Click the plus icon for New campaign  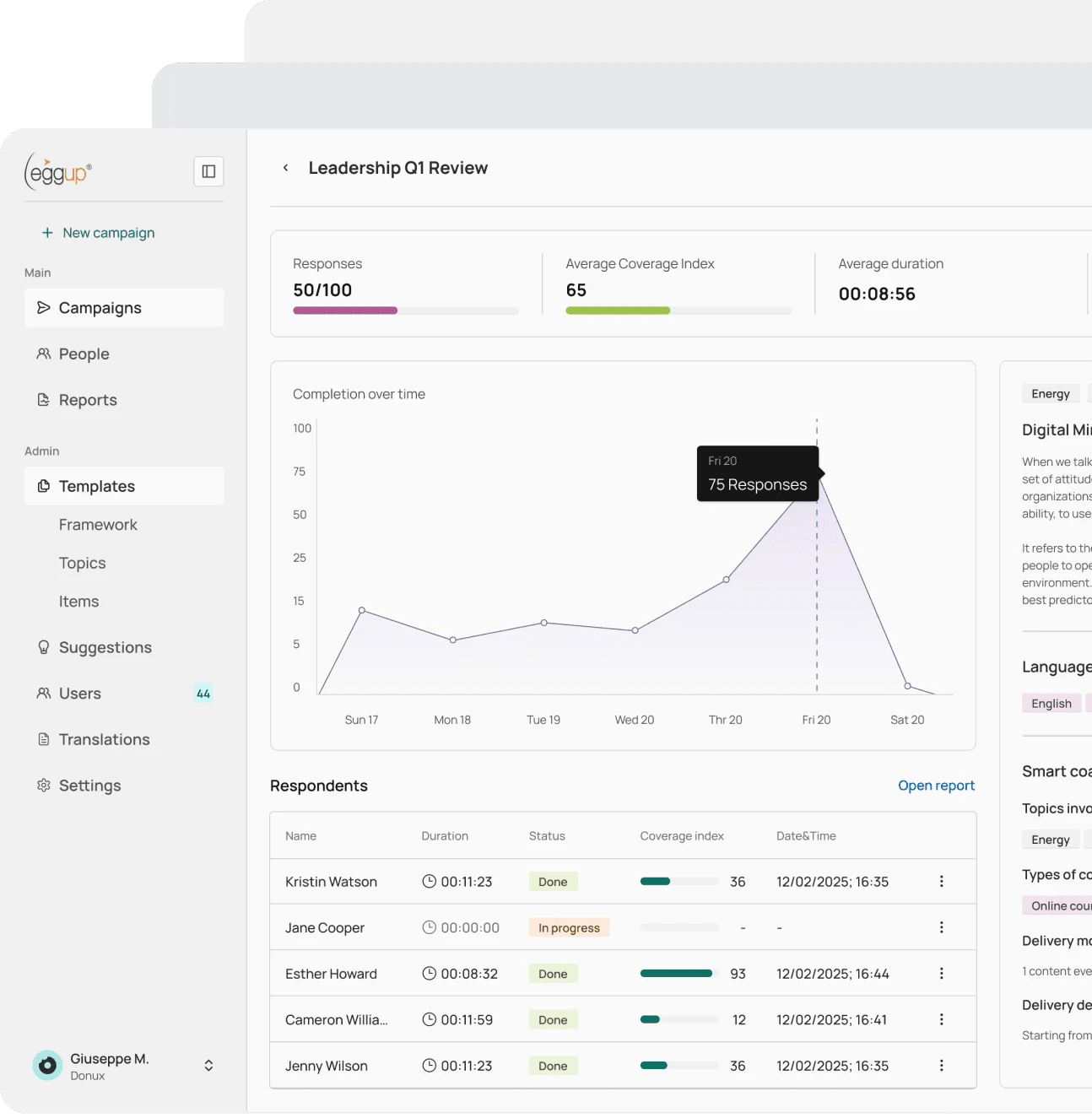(x=47, y=233)
